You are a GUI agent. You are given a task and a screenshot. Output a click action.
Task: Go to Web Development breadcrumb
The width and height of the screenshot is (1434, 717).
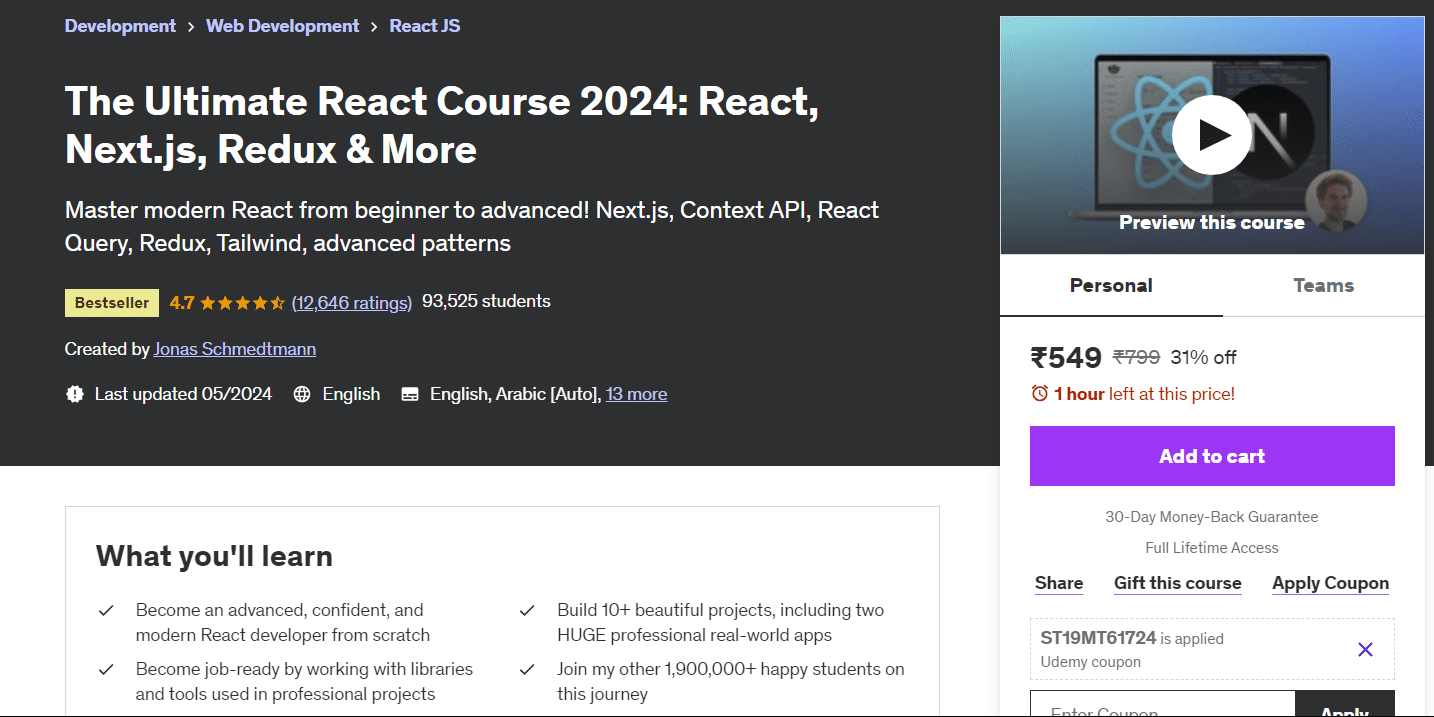coord(282,26)
